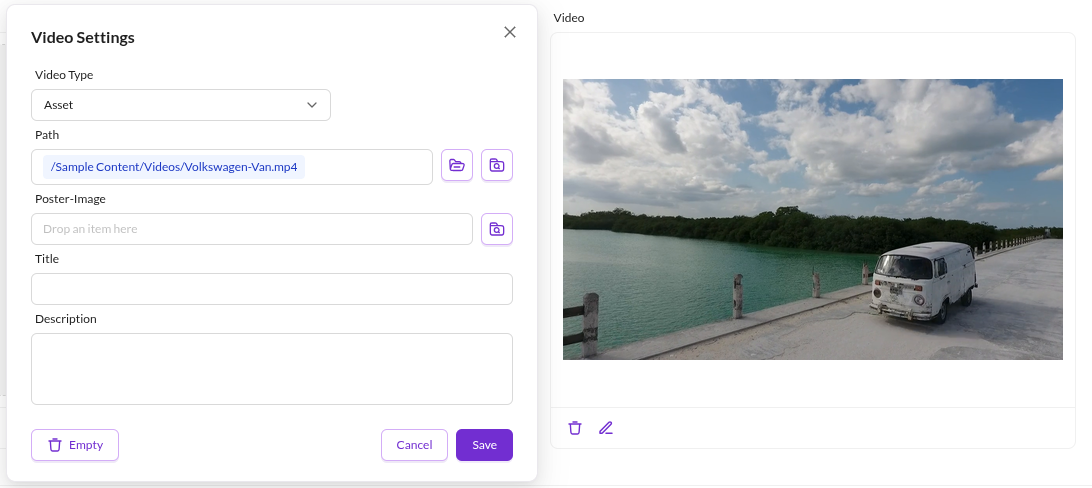
Task: Focus the Description text area
Action: tap(272, 369)
